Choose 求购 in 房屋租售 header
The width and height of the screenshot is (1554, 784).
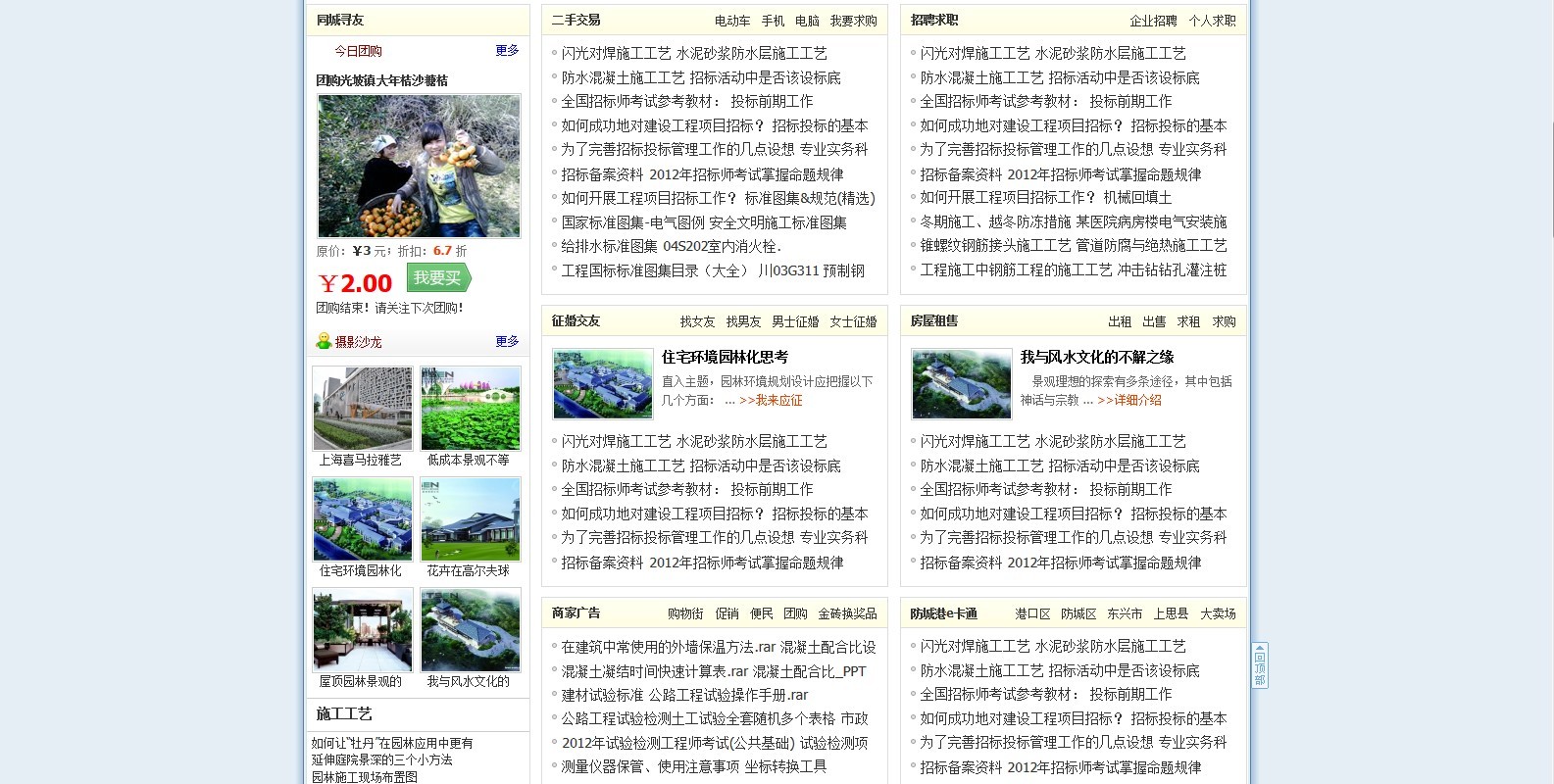pyautogui.click(x=1224, y=321)
